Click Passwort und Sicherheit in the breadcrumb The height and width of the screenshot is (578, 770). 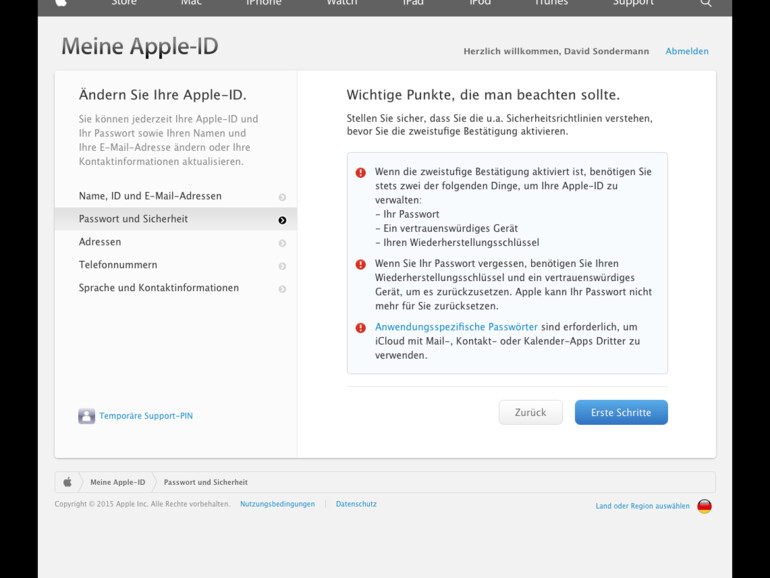click(x=206, y=482)
